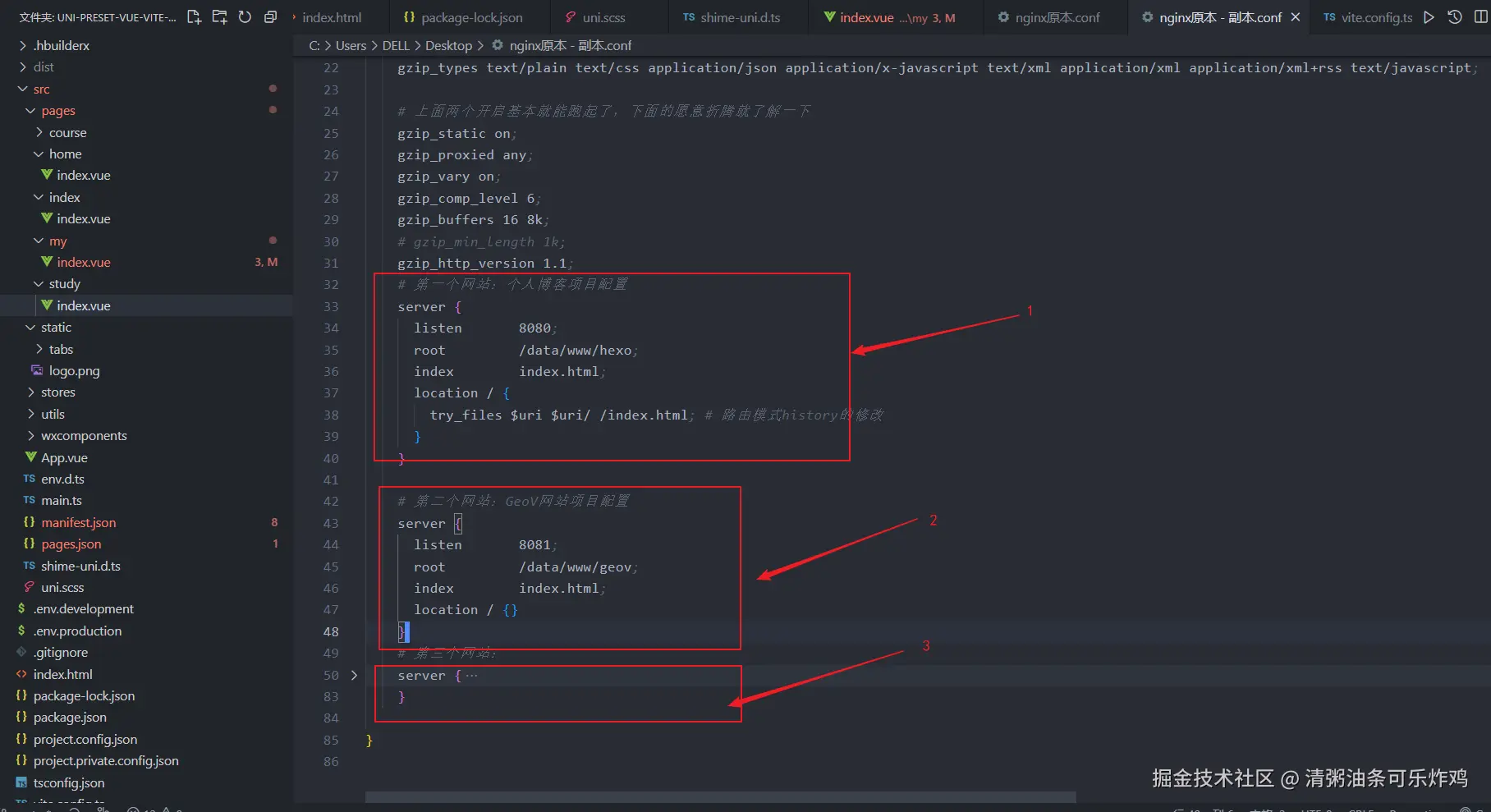The height and width of the screenshot is (812, 1491).
Task: Click the C: breadcrumb segment
Action: (314, 45)
